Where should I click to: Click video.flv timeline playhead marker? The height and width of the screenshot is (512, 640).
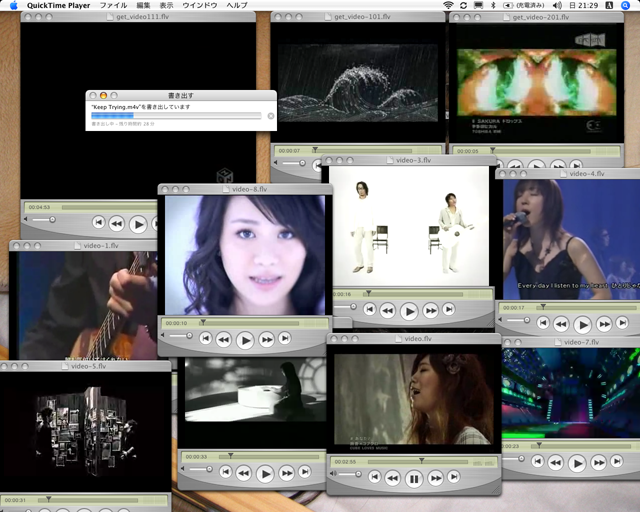(421, 461)
